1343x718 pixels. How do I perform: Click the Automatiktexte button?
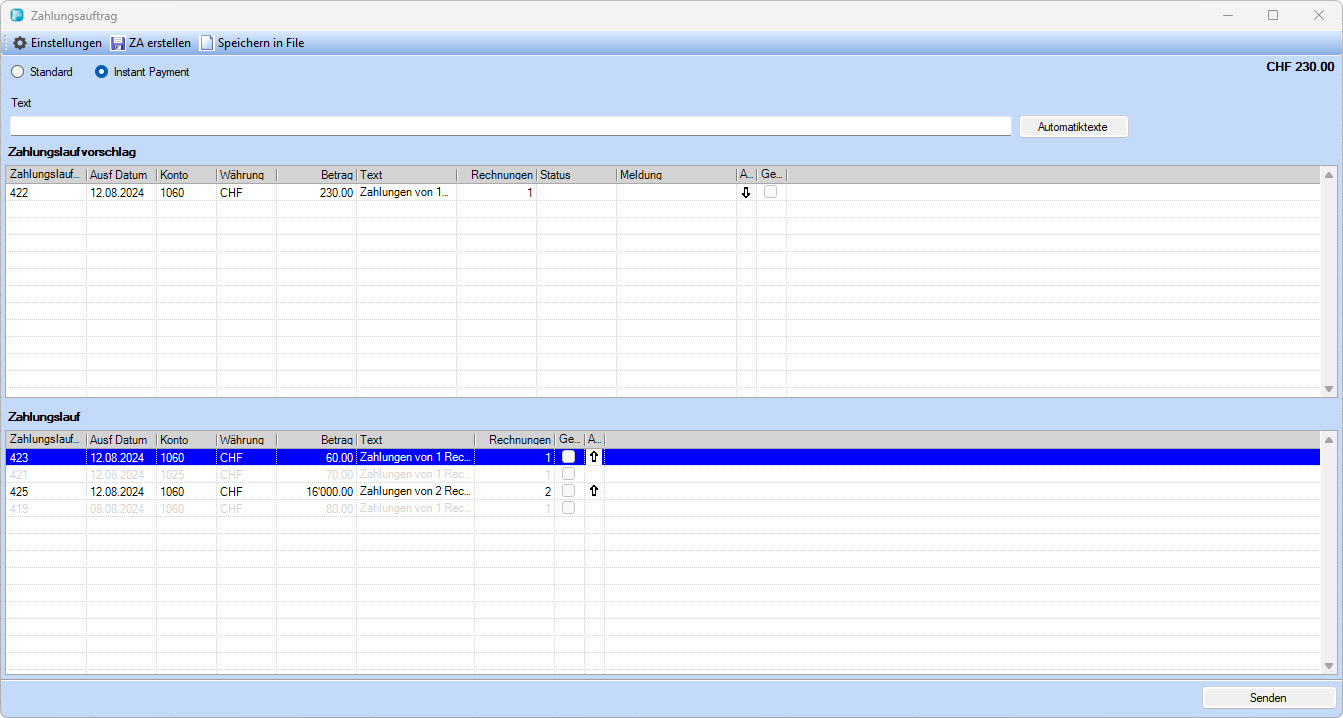(x=1073, y=127)
